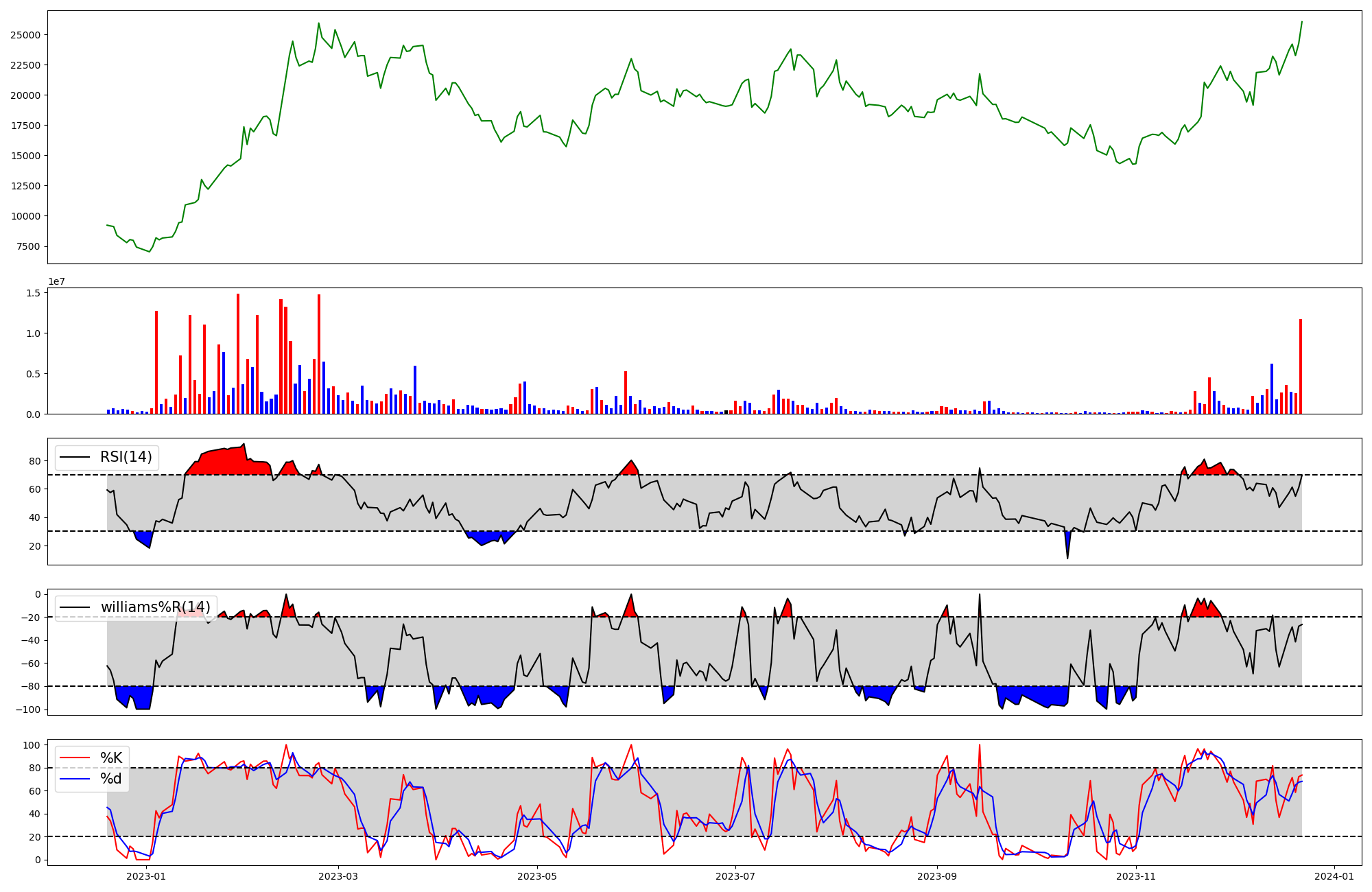Click the williams%R(14) legend label
This screenshot has height=892, width=1372.
[155, 607]
